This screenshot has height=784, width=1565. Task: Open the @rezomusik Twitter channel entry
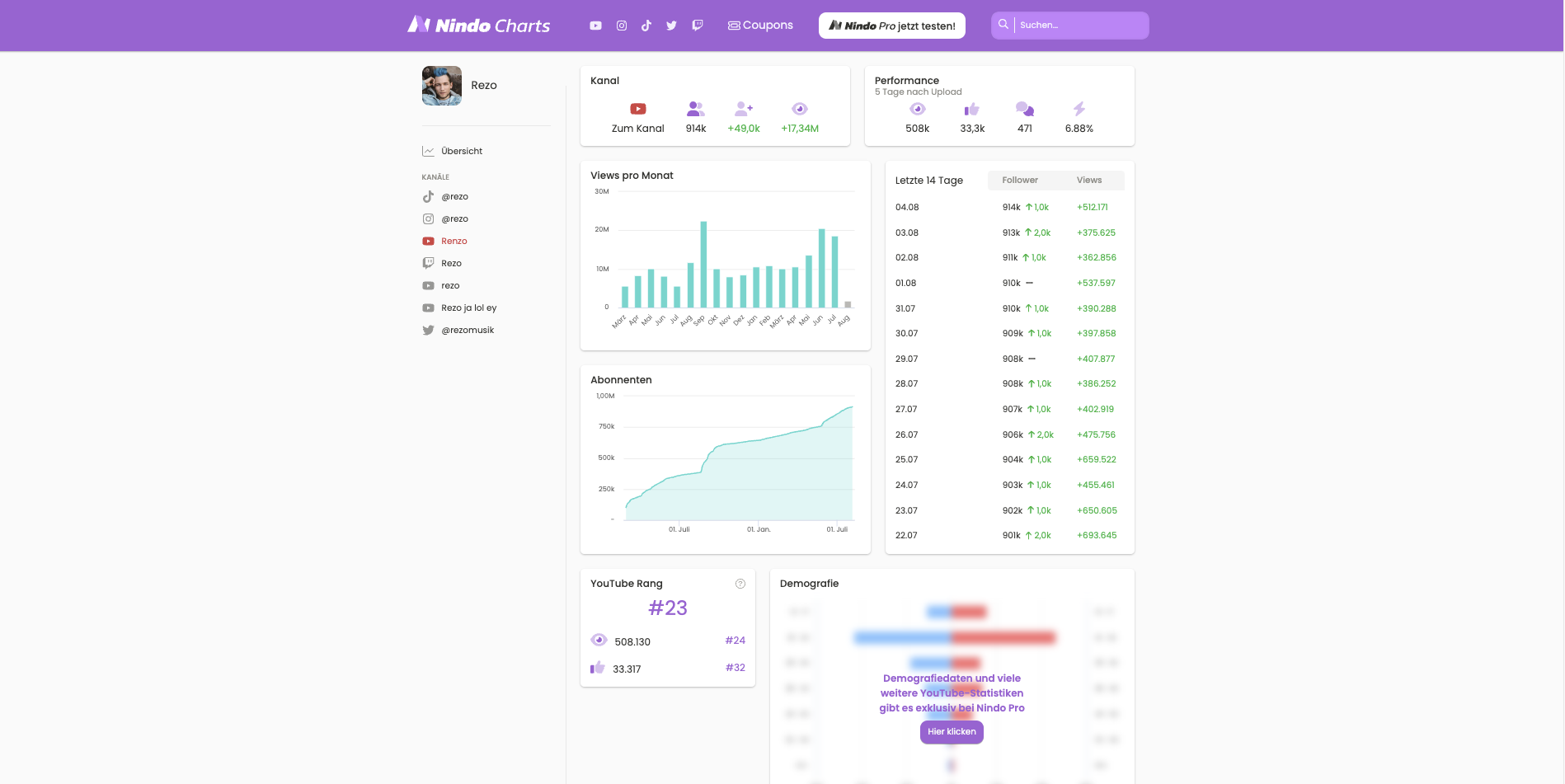click(x=468, y=330)
